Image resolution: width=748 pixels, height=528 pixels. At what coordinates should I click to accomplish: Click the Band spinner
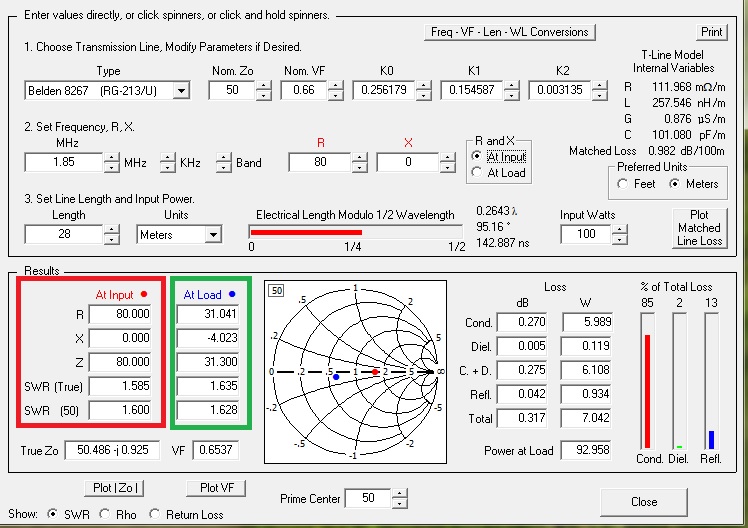[223, 163]
